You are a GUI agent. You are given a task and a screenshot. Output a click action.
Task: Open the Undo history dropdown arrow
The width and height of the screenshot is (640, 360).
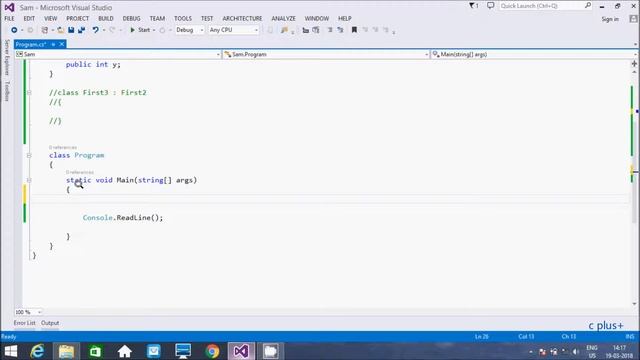[x=104, y=30]
